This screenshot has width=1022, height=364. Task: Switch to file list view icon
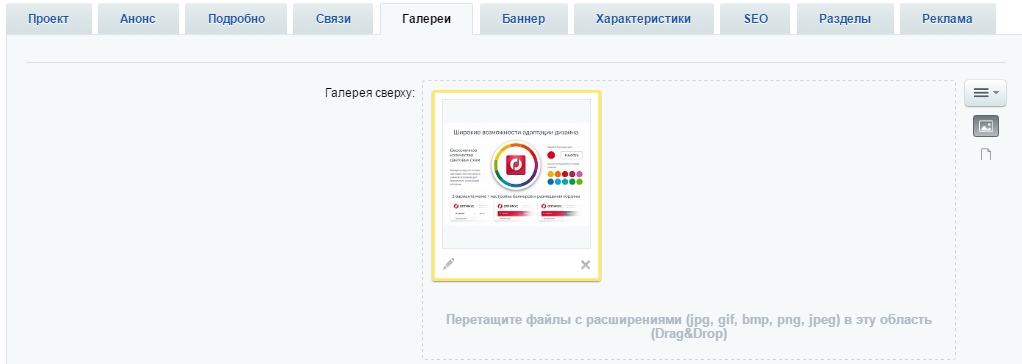coord(986,155)
